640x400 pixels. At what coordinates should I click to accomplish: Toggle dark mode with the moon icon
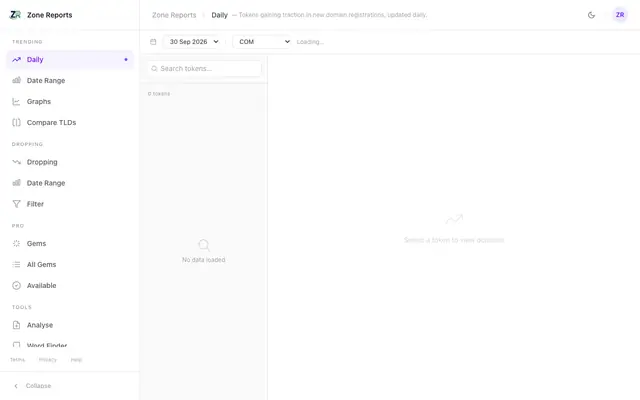[591, 15]
